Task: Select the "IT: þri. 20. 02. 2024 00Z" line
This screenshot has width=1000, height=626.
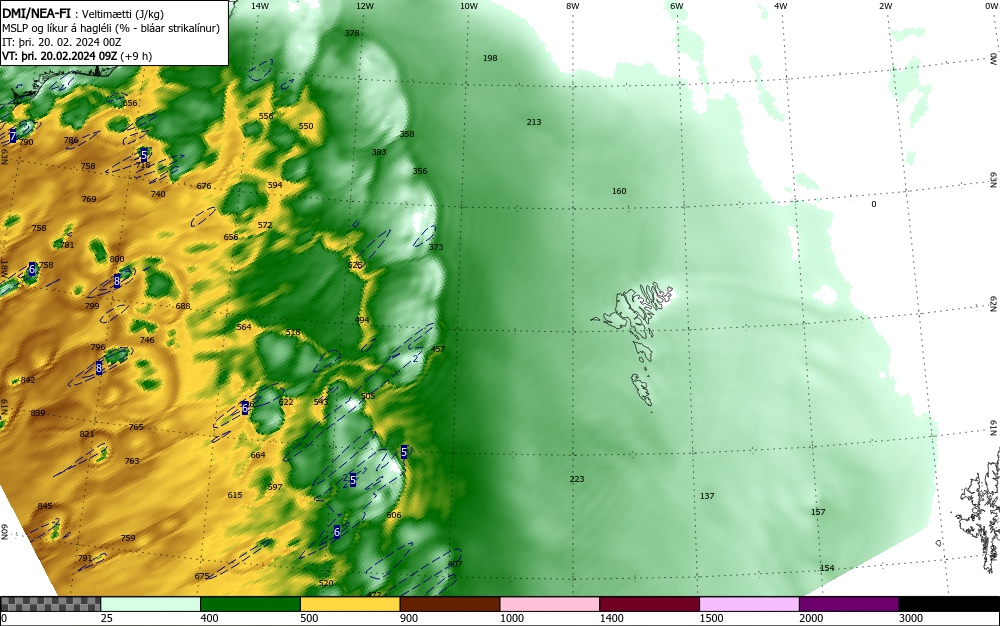Action: 61,42
